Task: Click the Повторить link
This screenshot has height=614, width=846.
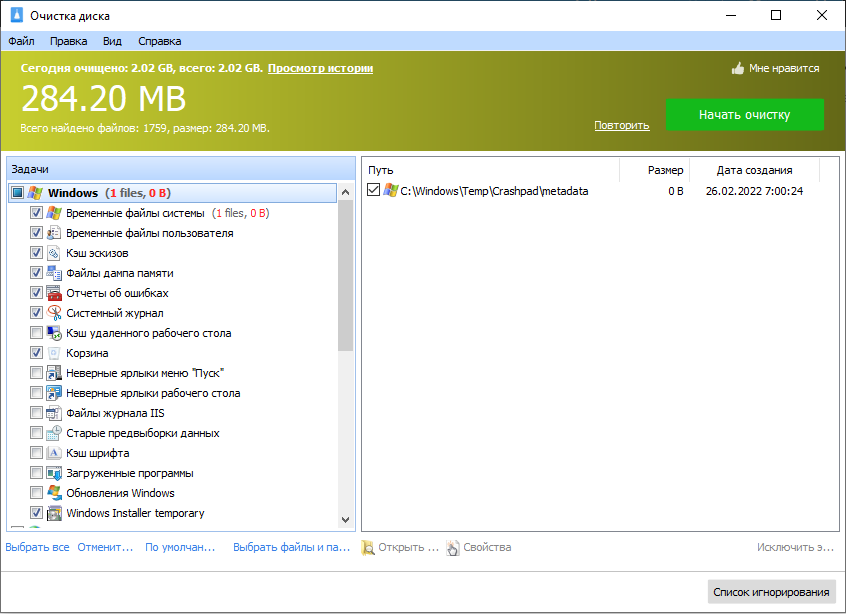Action: [622, 125]
